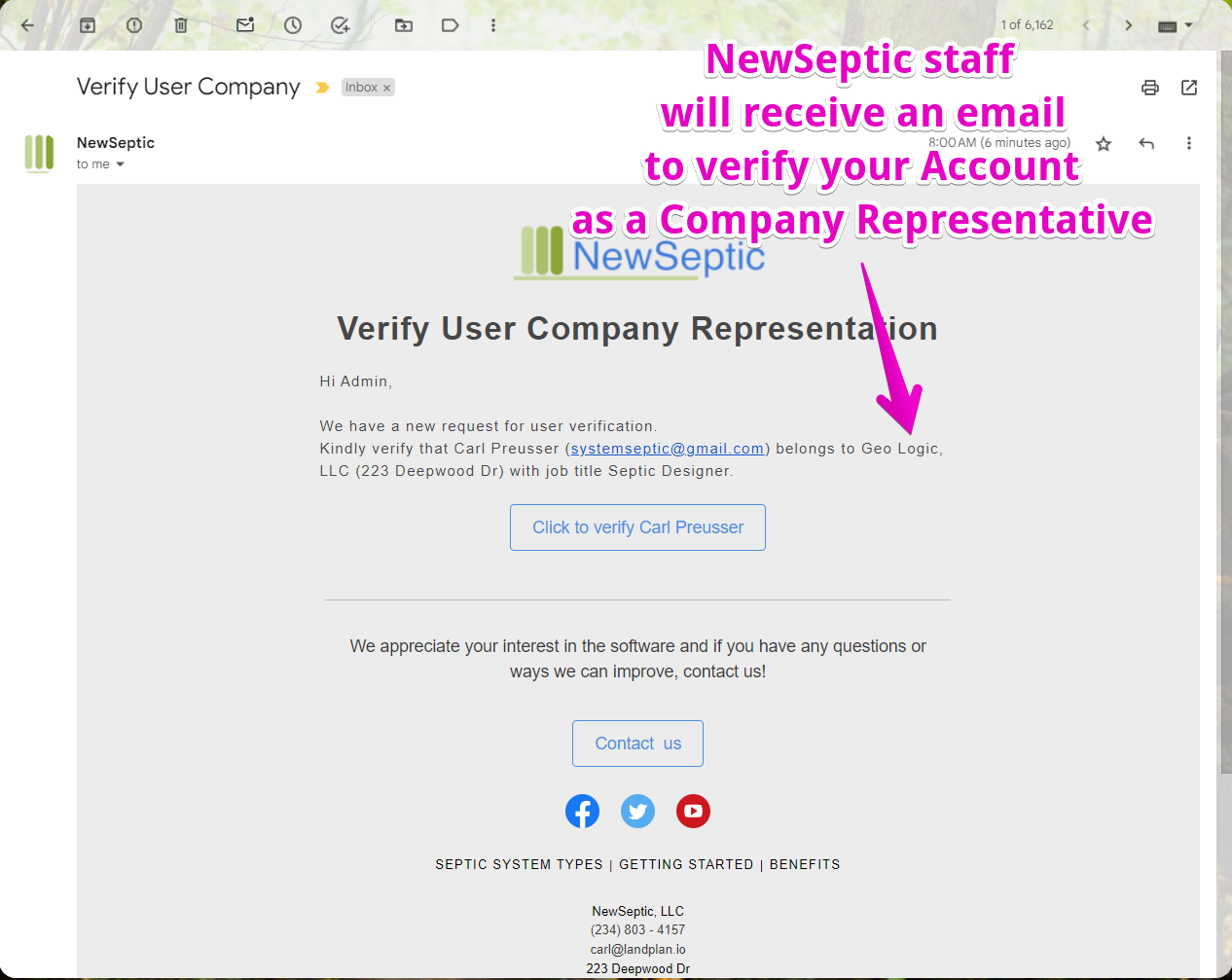Click the NewSeptic logo in email body
This screenshot has width=1232, height=980.
(638, 253)
